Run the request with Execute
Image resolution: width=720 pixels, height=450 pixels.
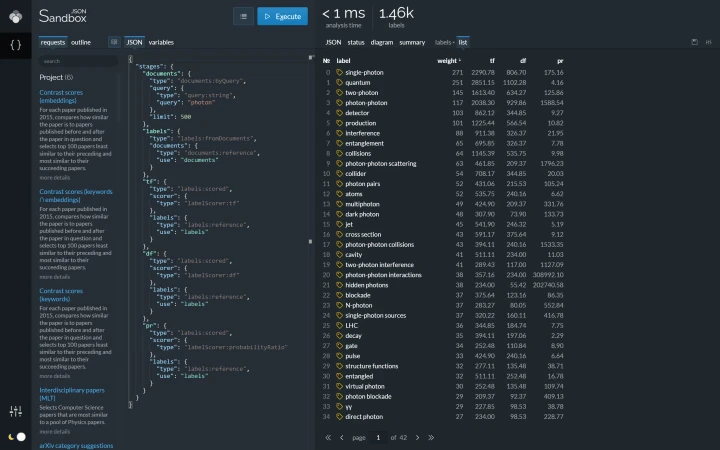282,17
